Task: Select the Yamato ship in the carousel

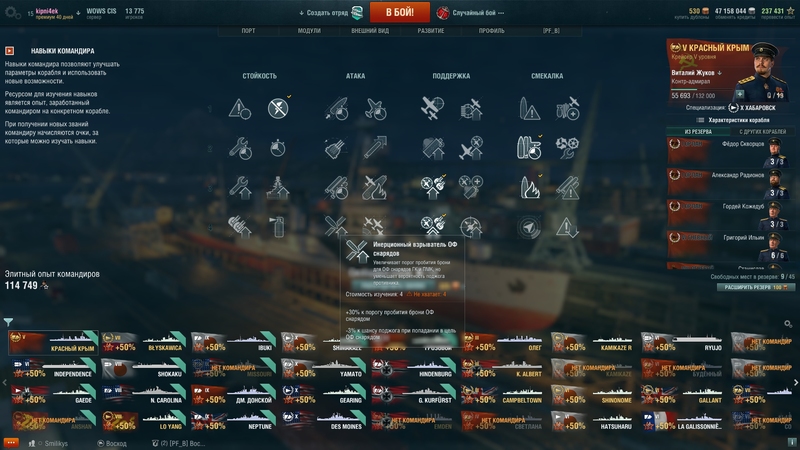Action: (323, 368)
